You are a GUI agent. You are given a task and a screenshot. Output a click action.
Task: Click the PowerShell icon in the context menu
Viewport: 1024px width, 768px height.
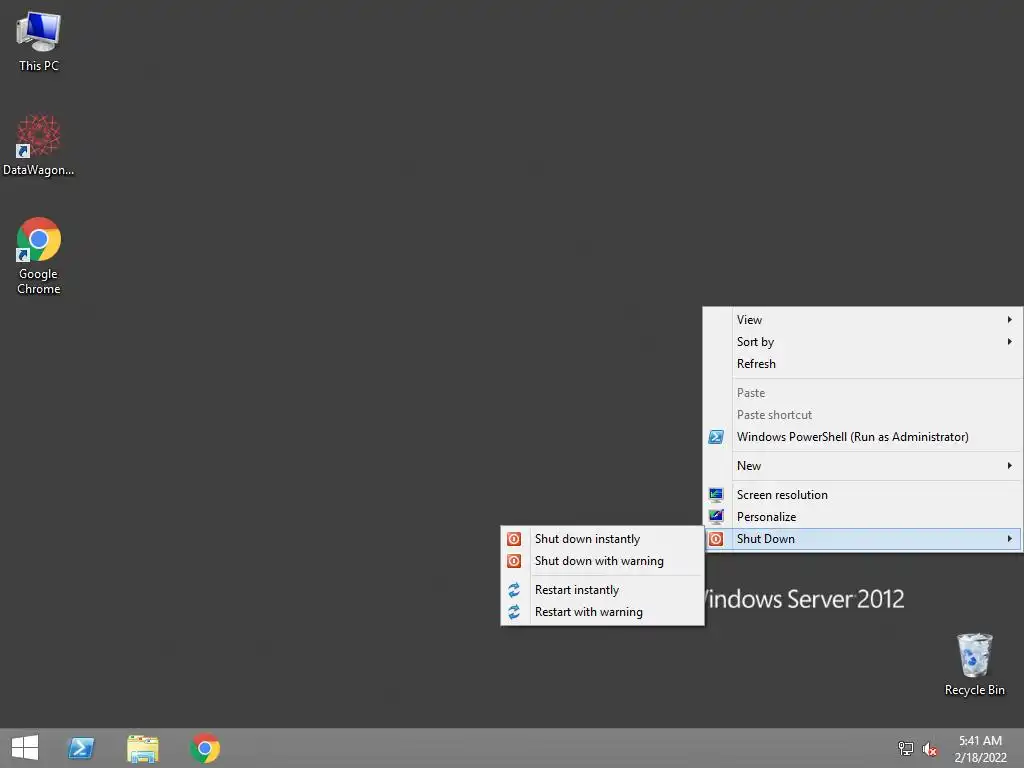pos(716,437)
